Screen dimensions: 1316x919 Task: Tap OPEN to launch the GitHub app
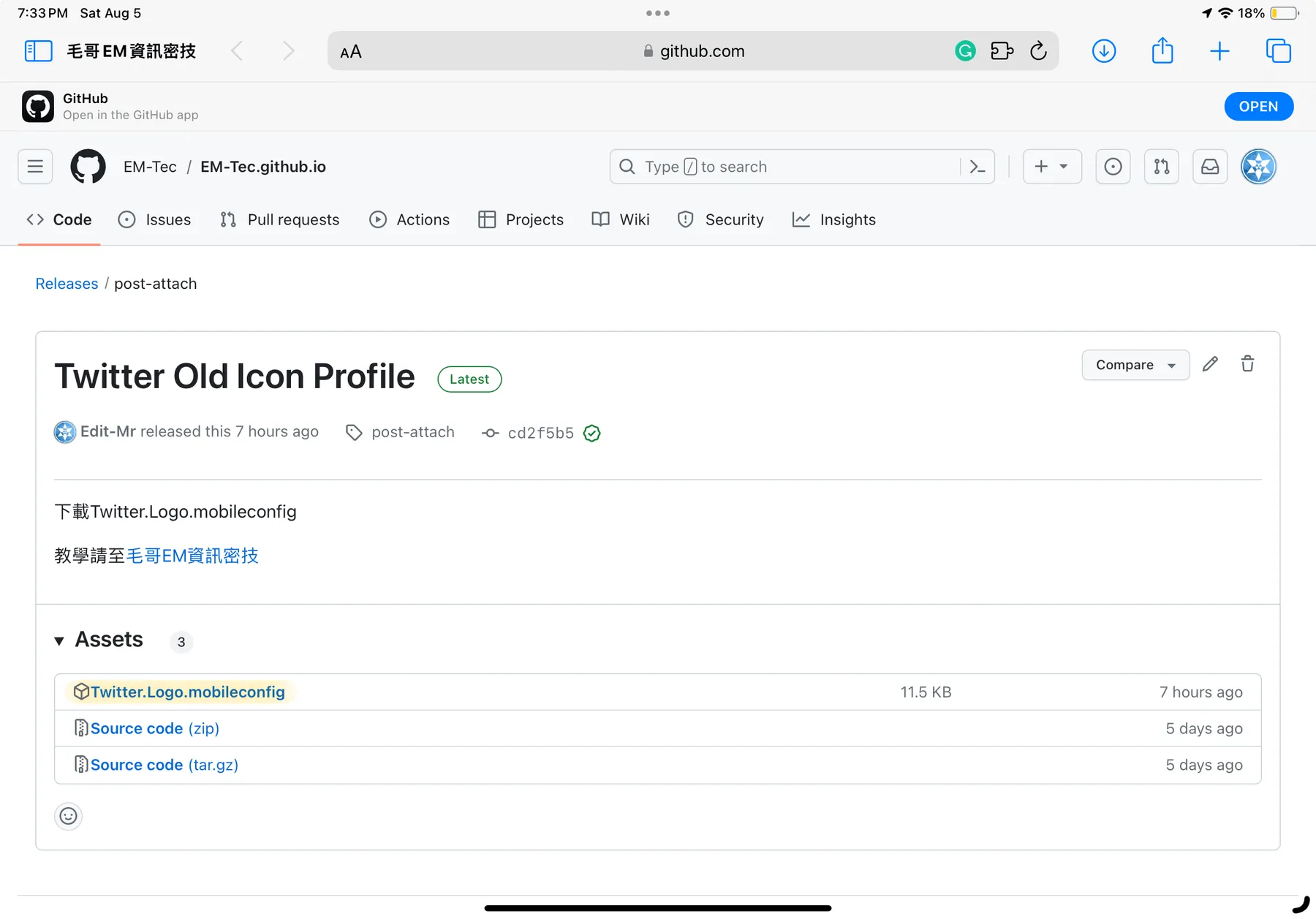coord(1258,107)
